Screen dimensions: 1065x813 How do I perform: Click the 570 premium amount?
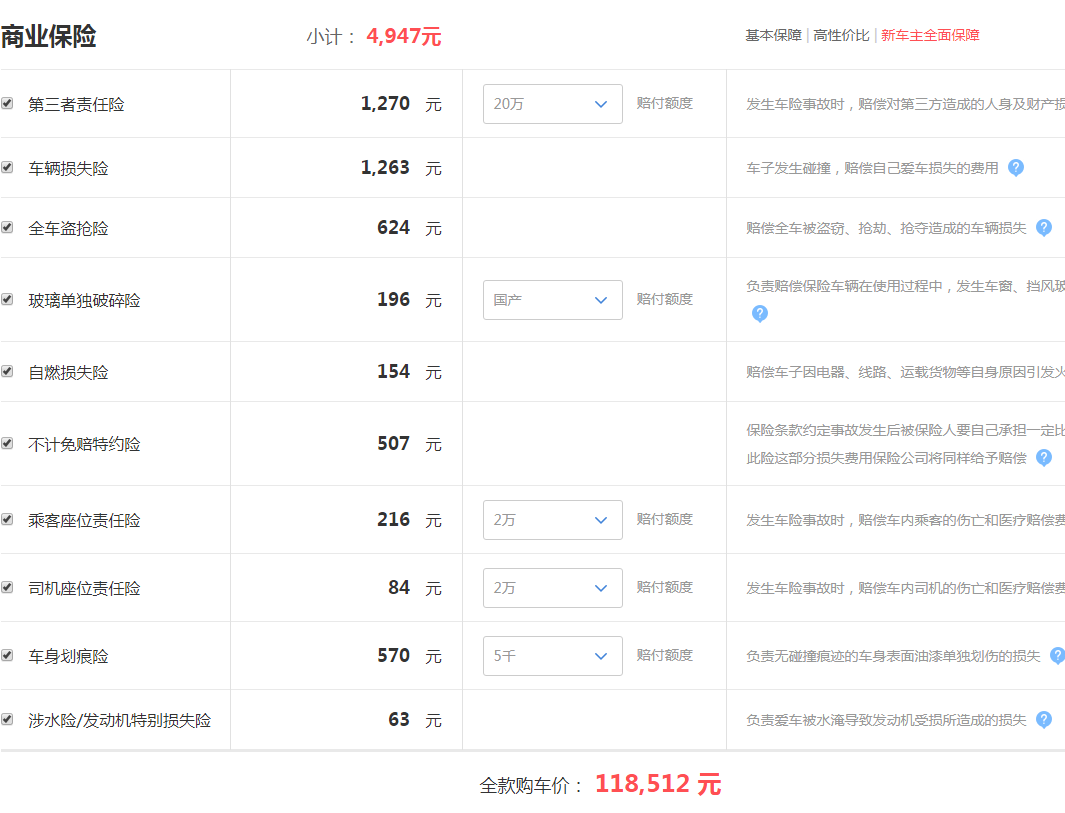393,655
